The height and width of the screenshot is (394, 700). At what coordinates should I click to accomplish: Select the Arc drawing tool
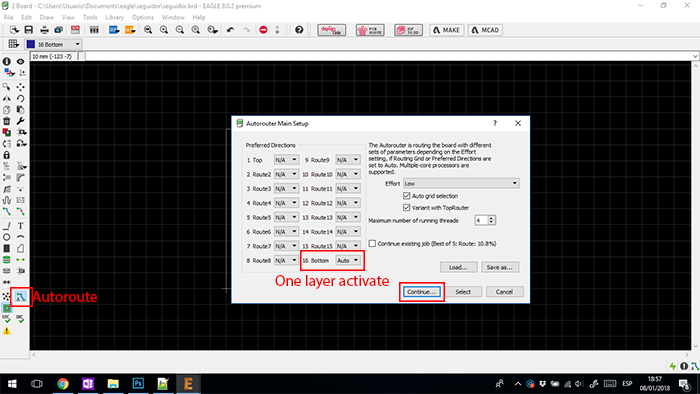21,237
